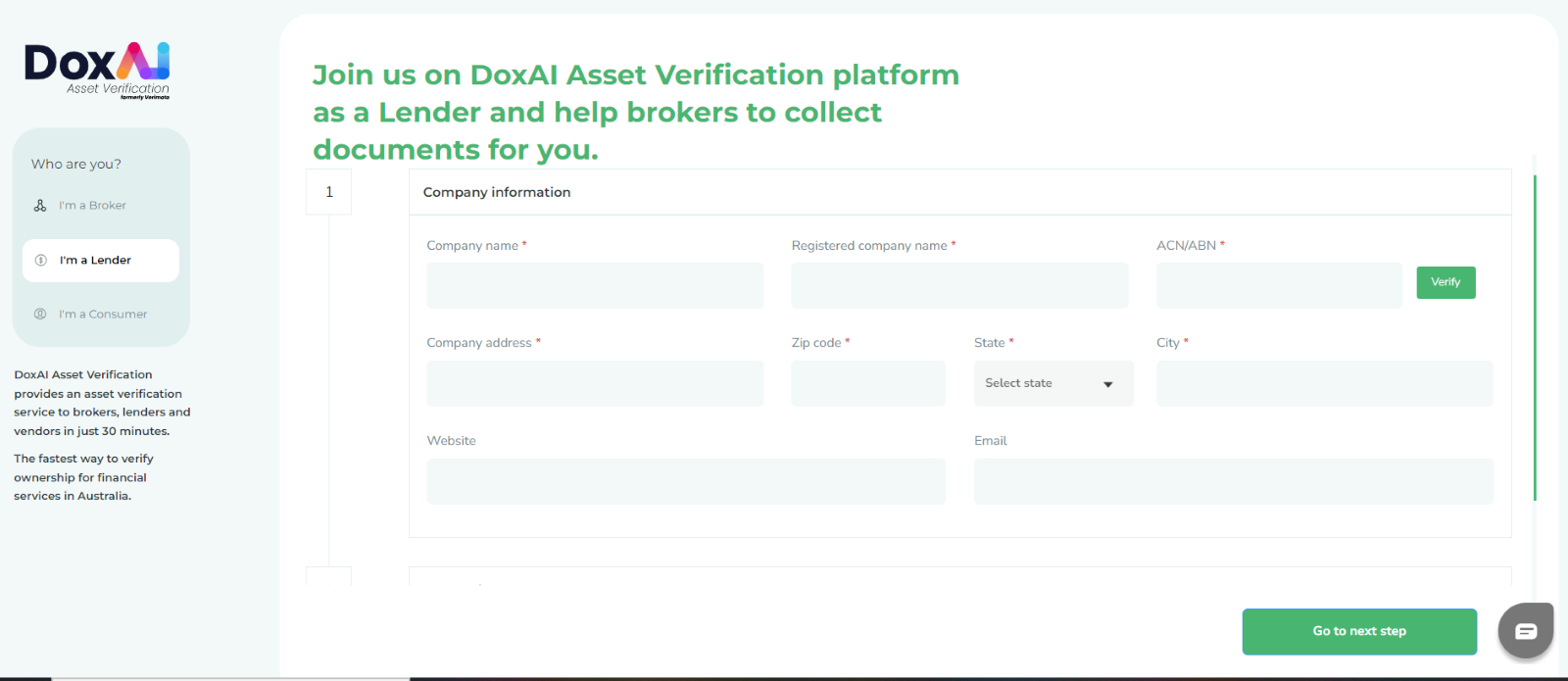Click the step 1 number indicator
Screen dimensions: 1568x681
pos(329,192)
